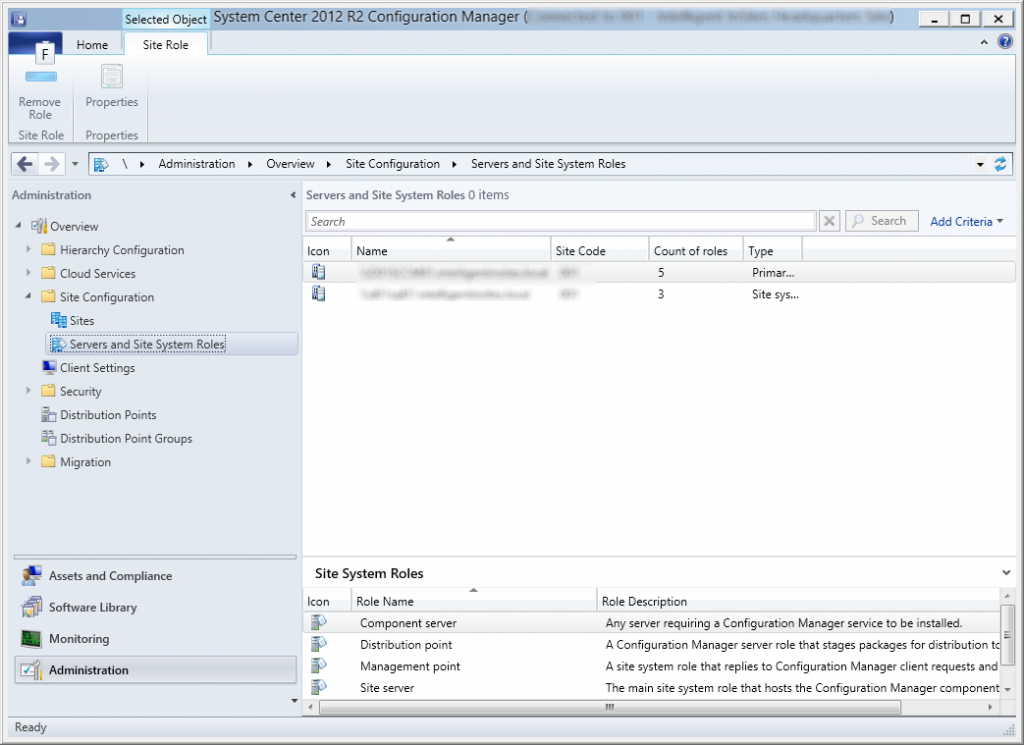Collapse the ribbon with the chevron
This screenshot has width=1024, height=745.
point(983,41)
